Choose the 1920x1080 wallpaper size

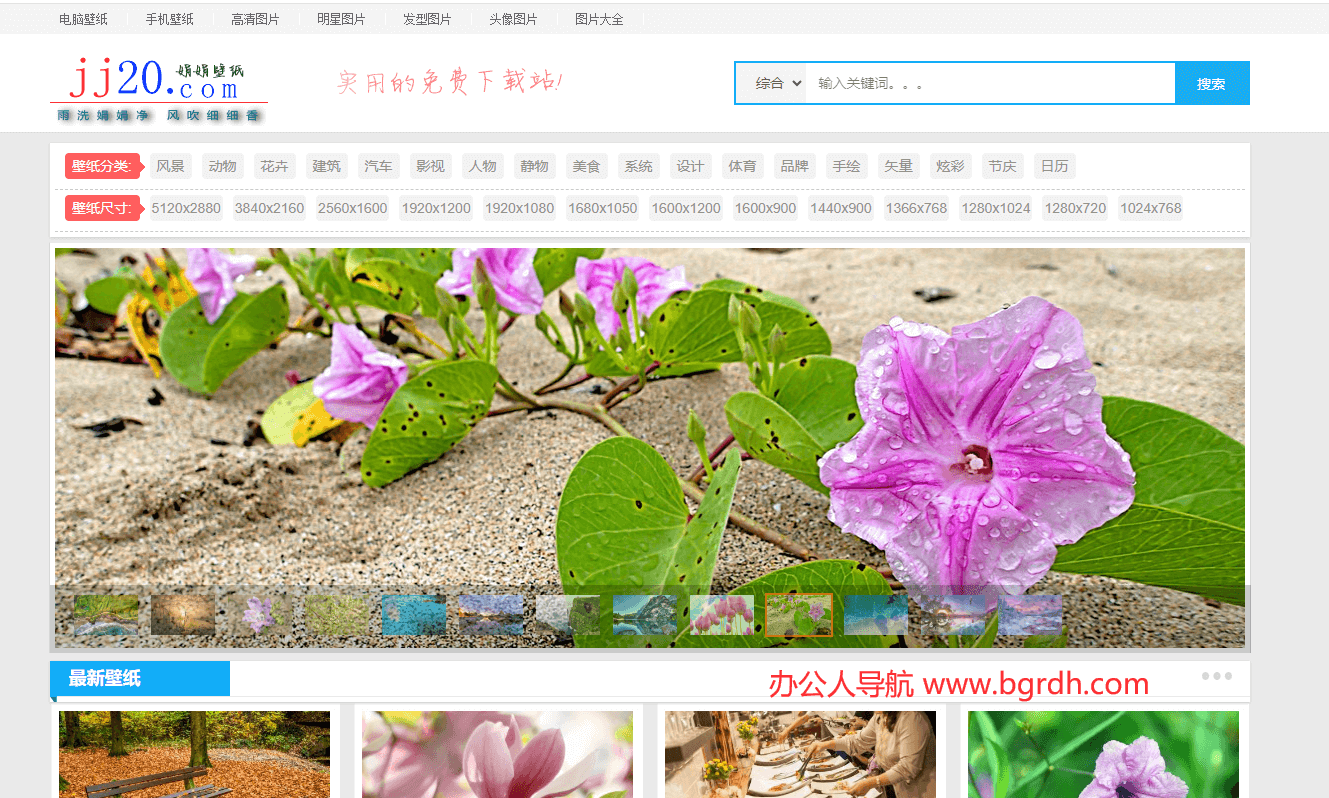519,208
